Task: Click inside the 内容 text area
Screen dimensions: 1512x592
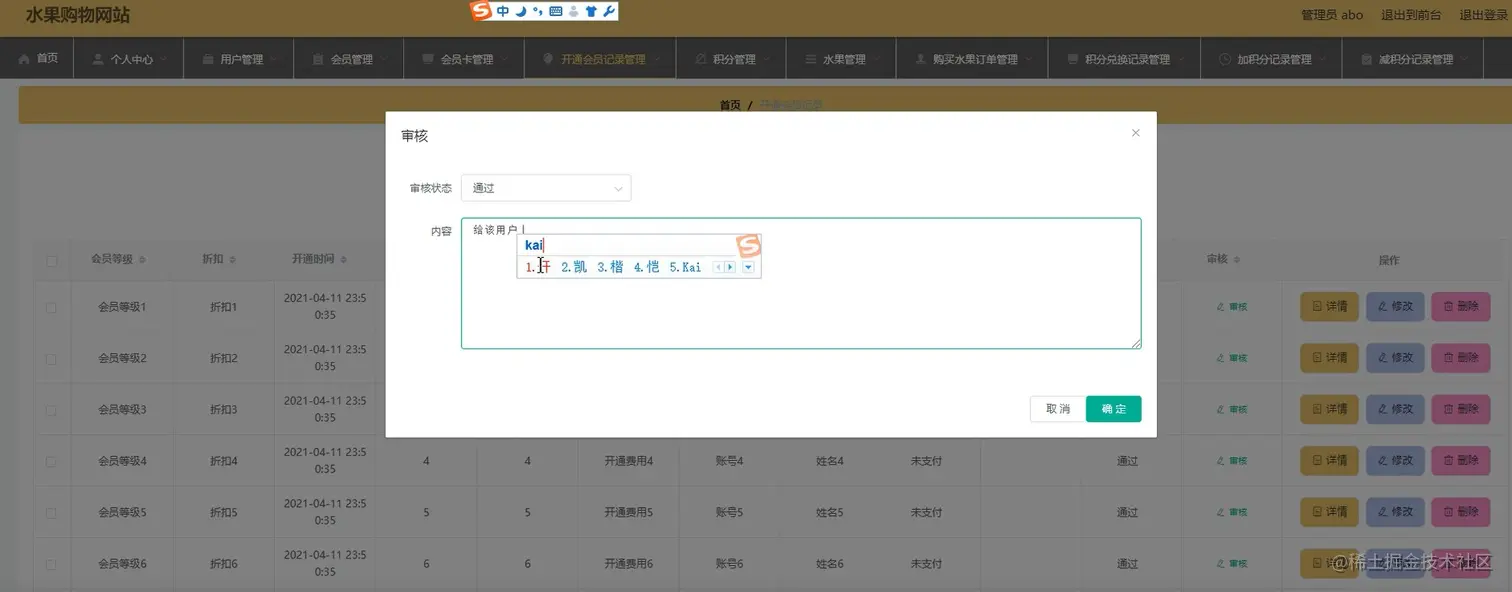Action: click(801, 284)
